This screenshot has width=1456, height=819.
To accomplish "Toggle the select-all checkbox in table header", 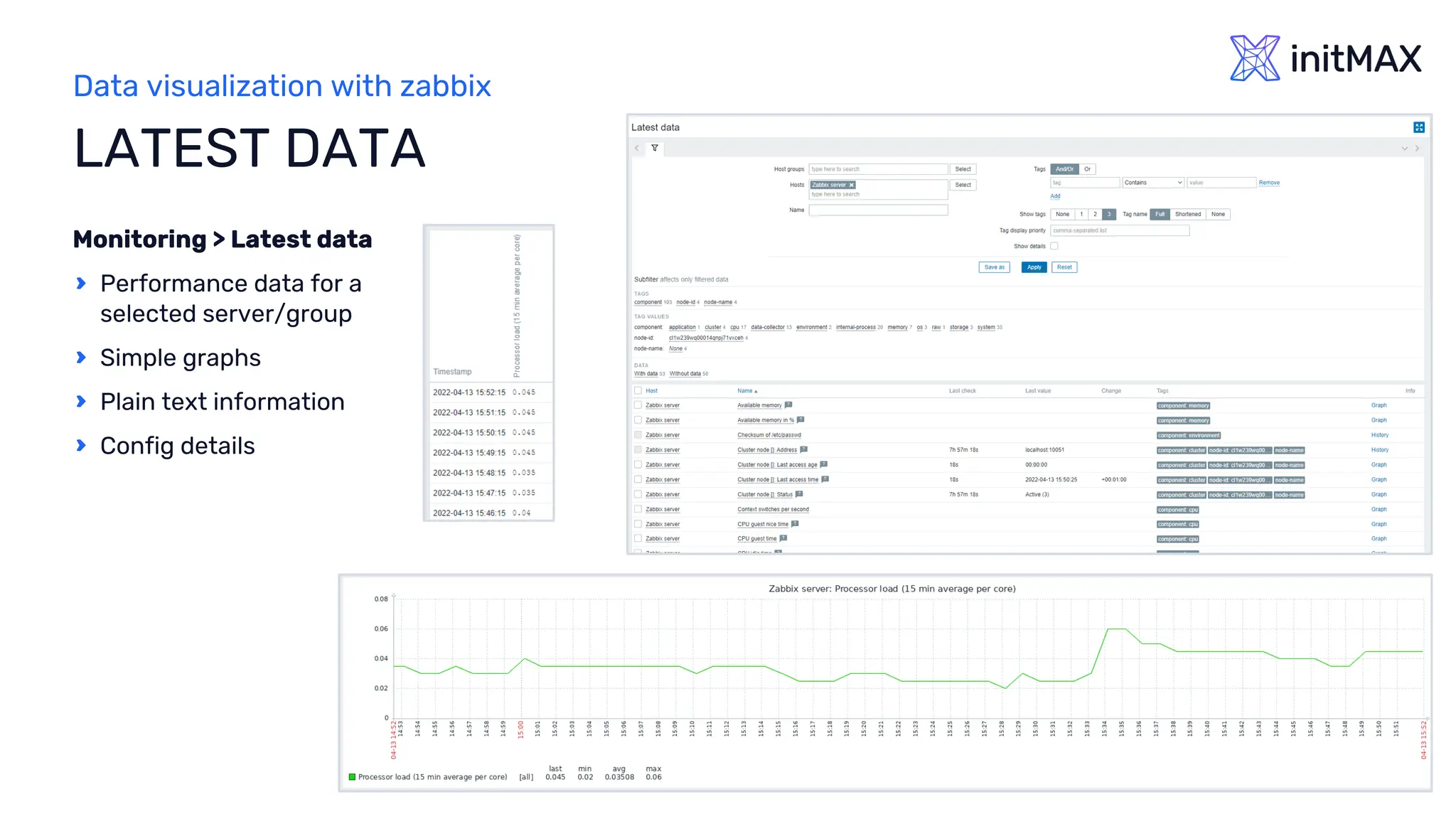I will click(638, 390).
